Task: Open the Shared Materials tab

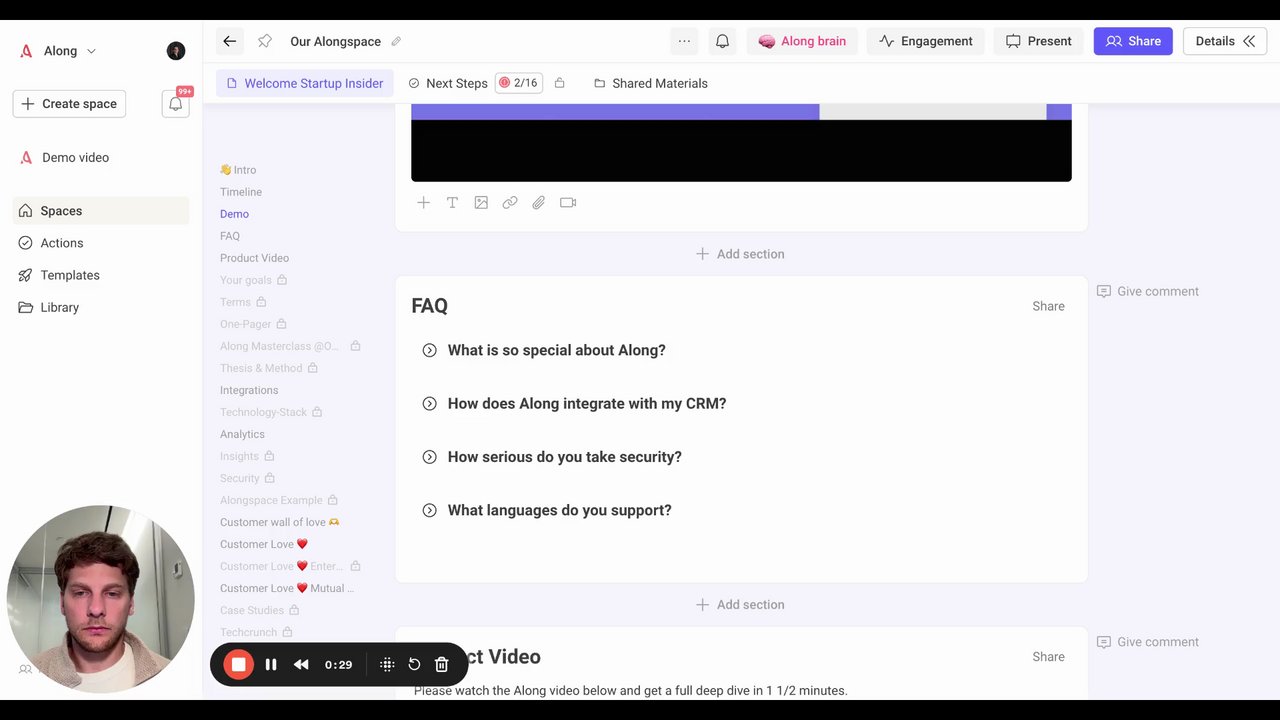Action: 651,83
